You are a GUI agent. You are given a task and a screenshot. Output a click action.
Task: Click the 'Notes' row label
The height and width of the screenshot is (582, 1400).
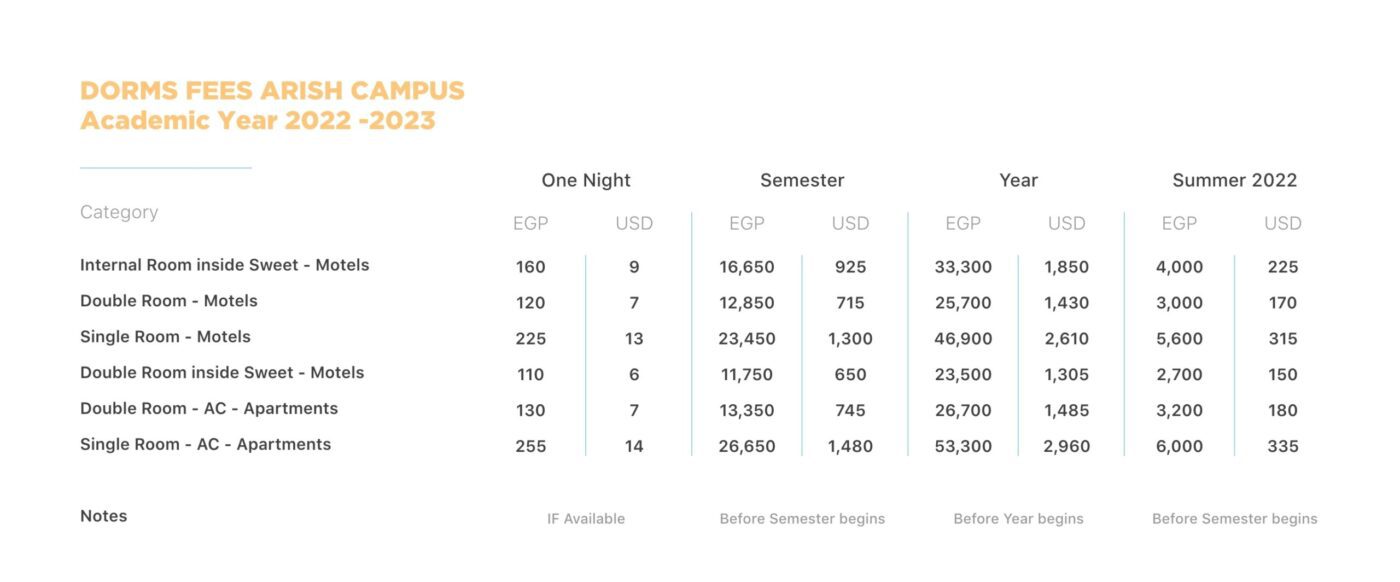click(104, 516)
